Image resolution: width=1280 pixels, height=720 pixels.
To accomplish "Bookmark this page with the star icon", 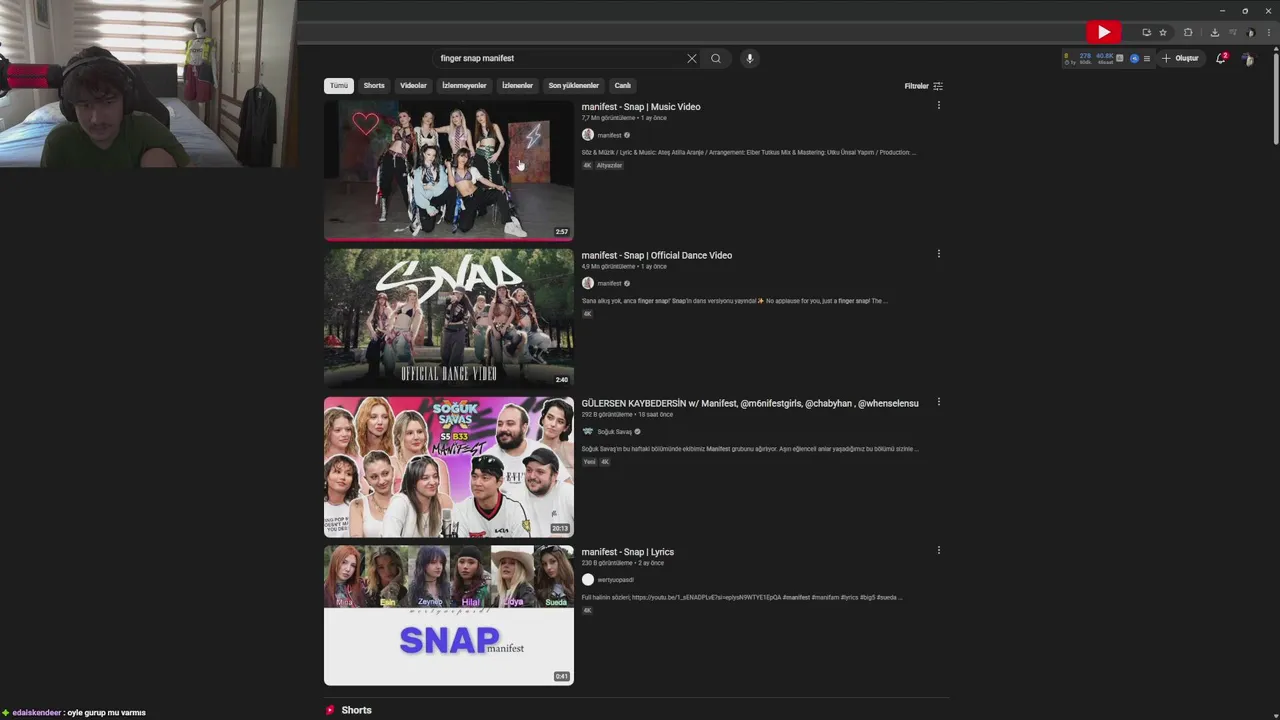I will point(1163,32).
